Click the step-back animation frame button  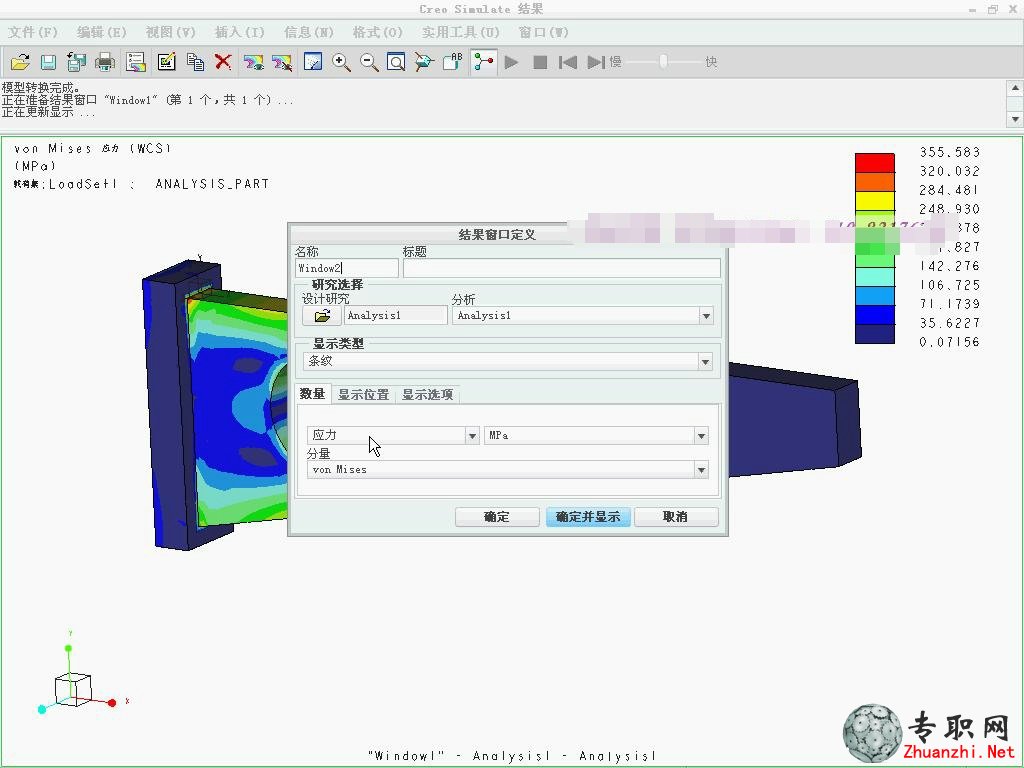[568, 62]
